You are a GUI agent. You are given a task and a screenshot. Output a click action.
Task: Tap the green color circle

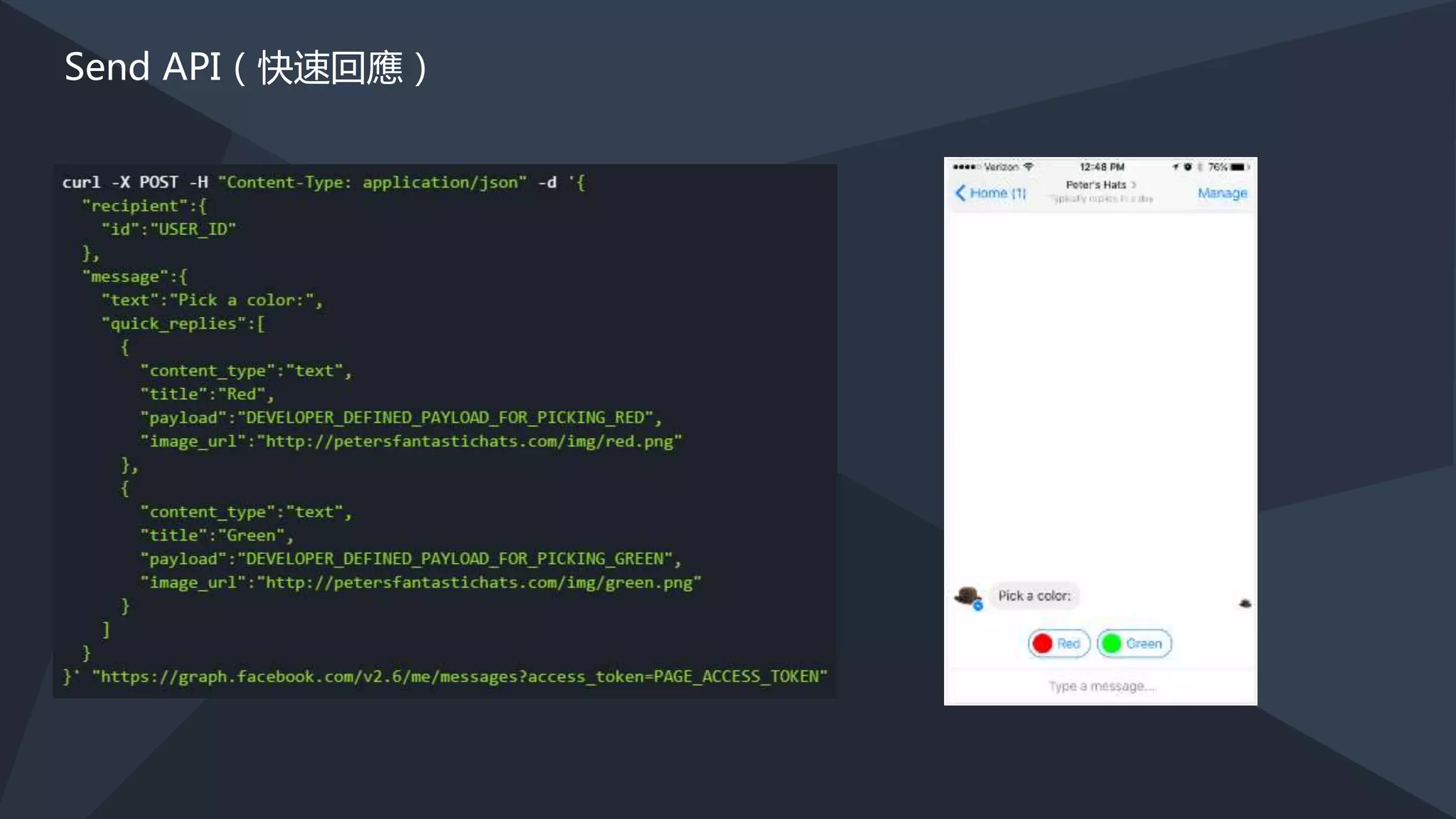pyautogui.click(x=1111, y=643)
